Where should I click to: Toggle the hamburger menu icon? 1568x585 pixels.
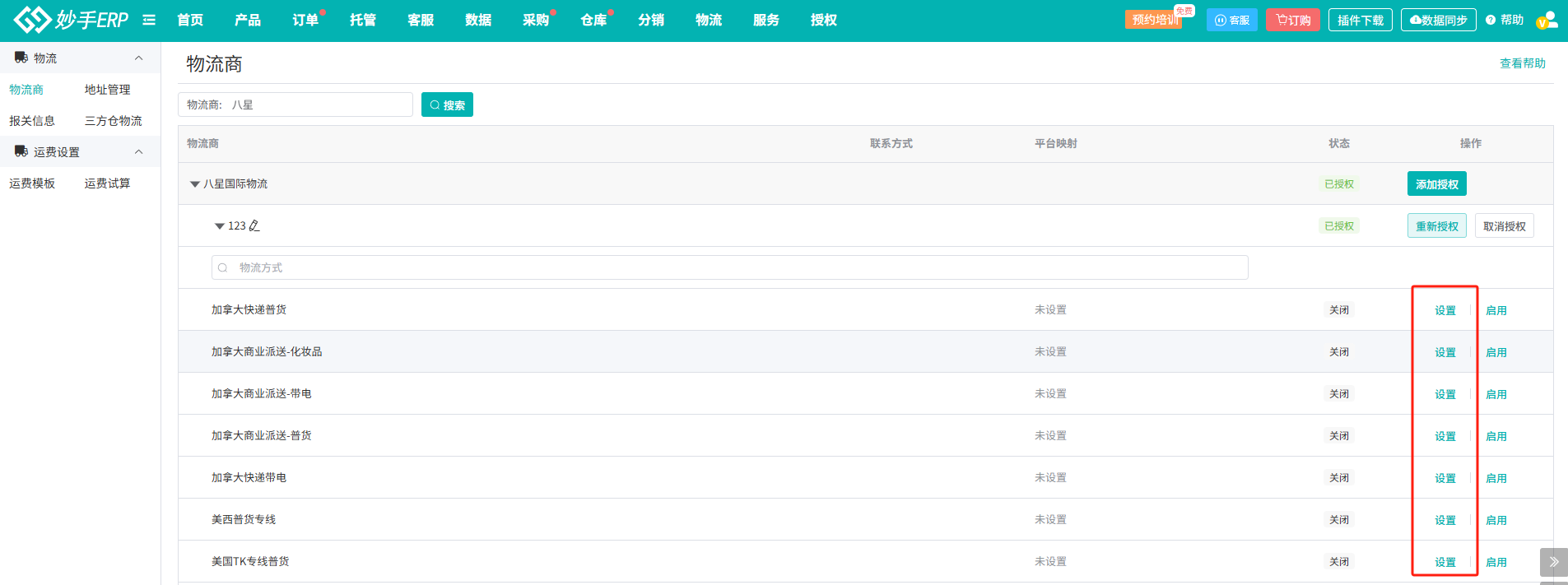[149, 20]
